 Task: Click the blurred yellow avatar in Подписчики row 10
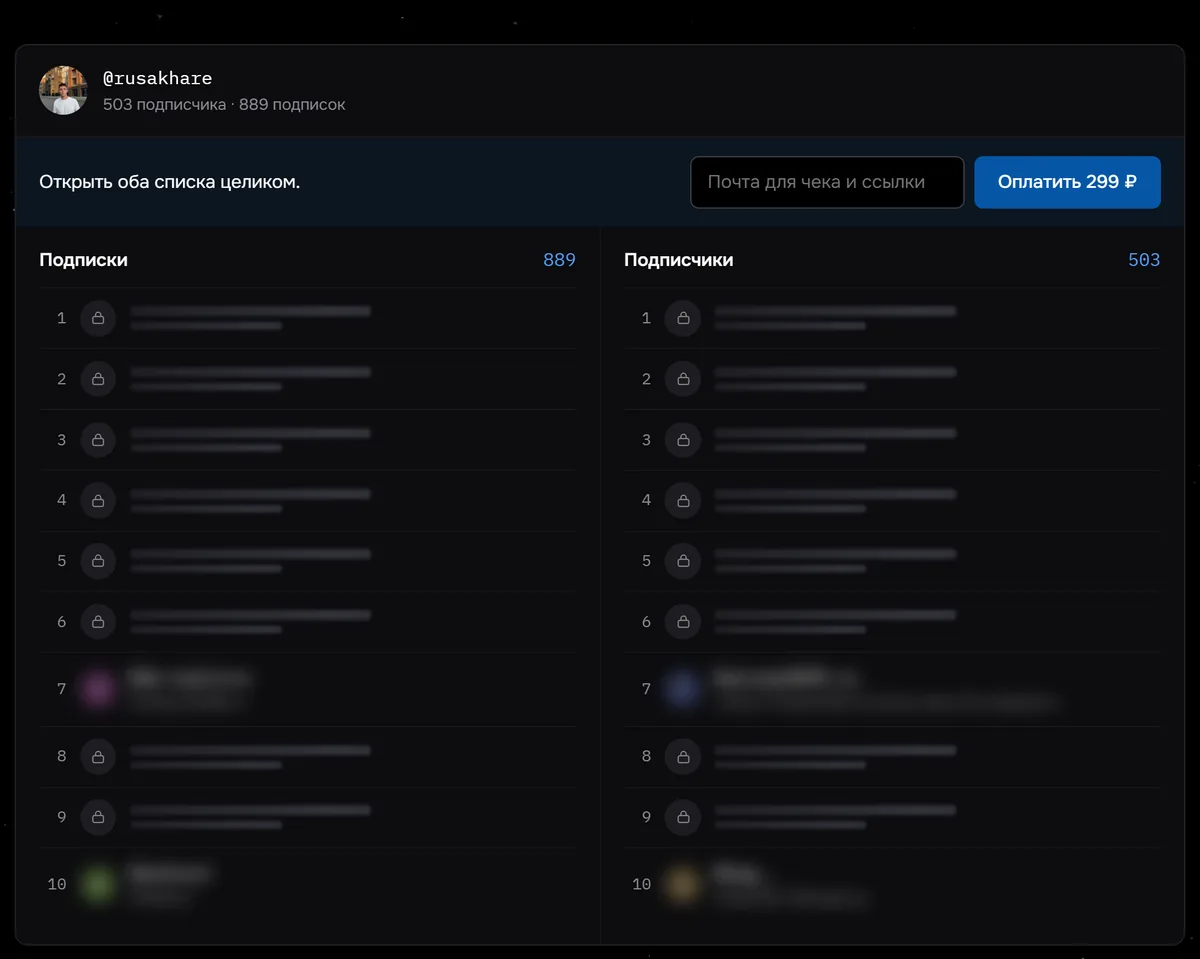(683, 884)
